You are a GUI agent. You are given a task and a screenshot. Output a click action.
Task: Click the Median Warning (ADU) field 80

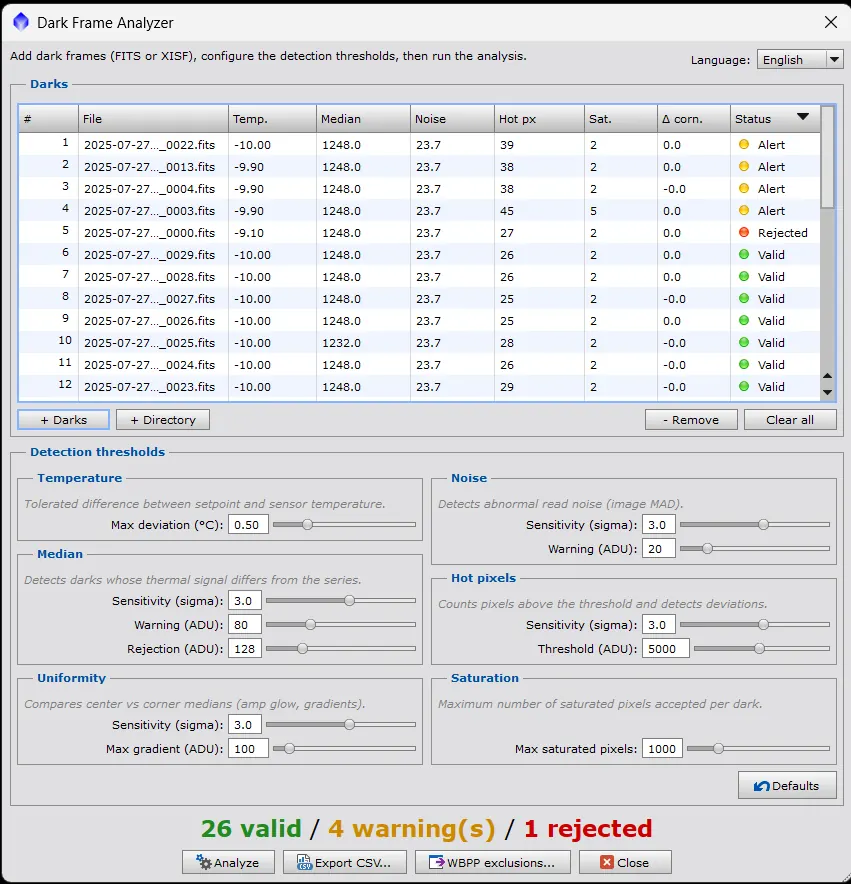(x=245, y=625)
